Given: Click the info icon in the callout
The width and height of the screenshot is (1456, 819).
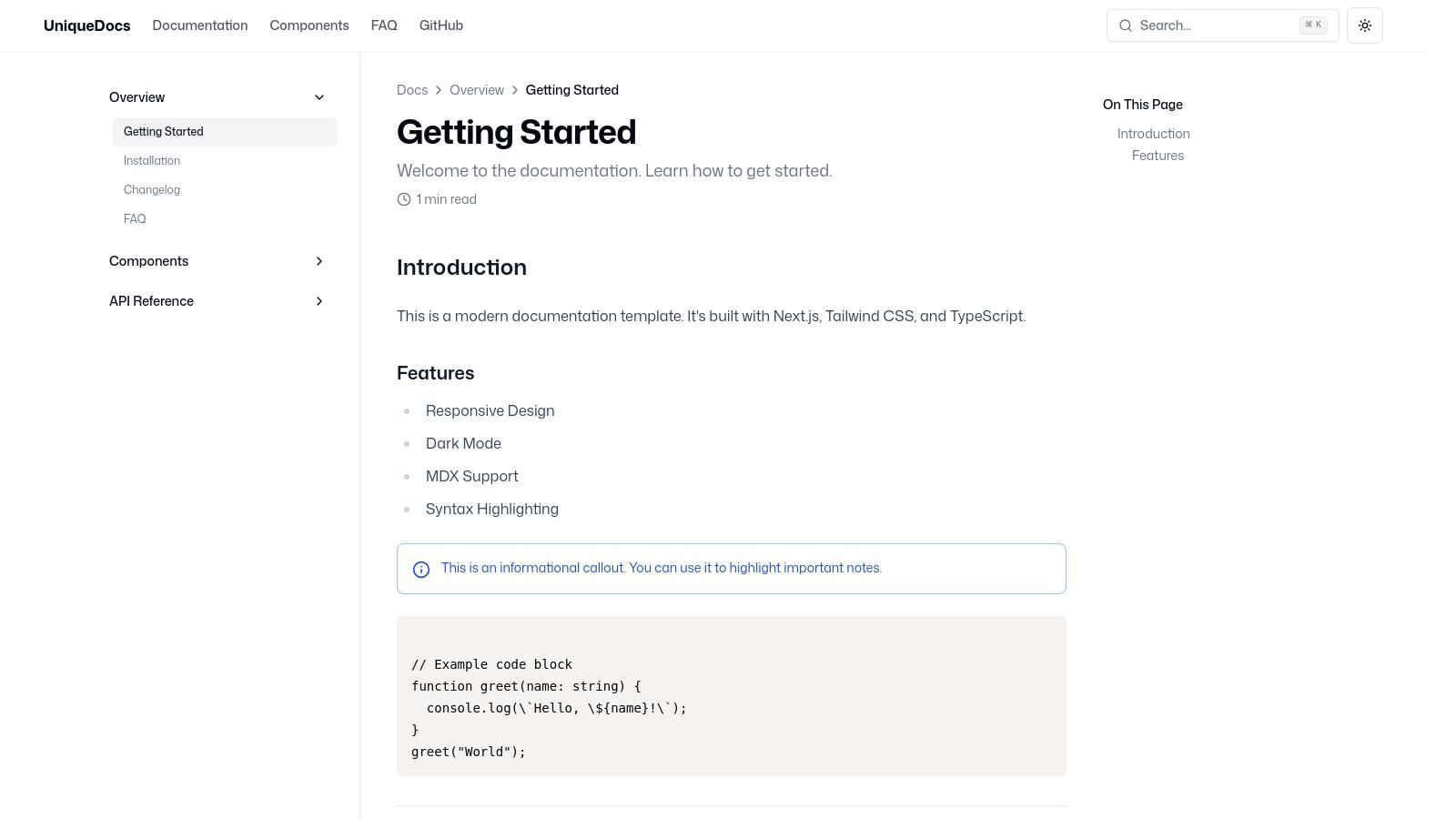Looking at the screenshot, I should click(421, 570).
